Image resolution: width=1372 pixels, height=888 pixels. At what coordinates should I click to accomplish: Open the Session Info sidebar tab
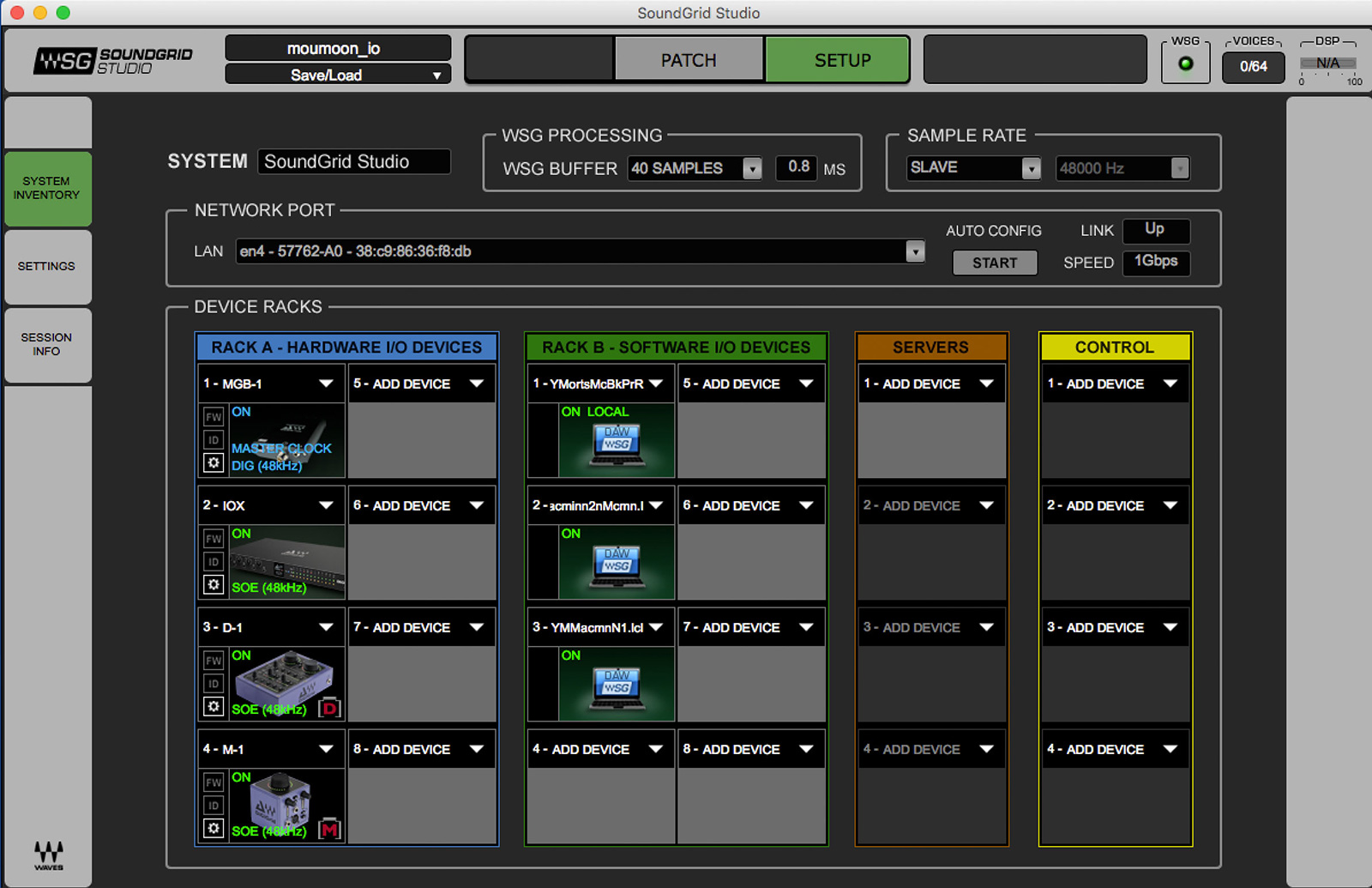[x=48, y=345]
